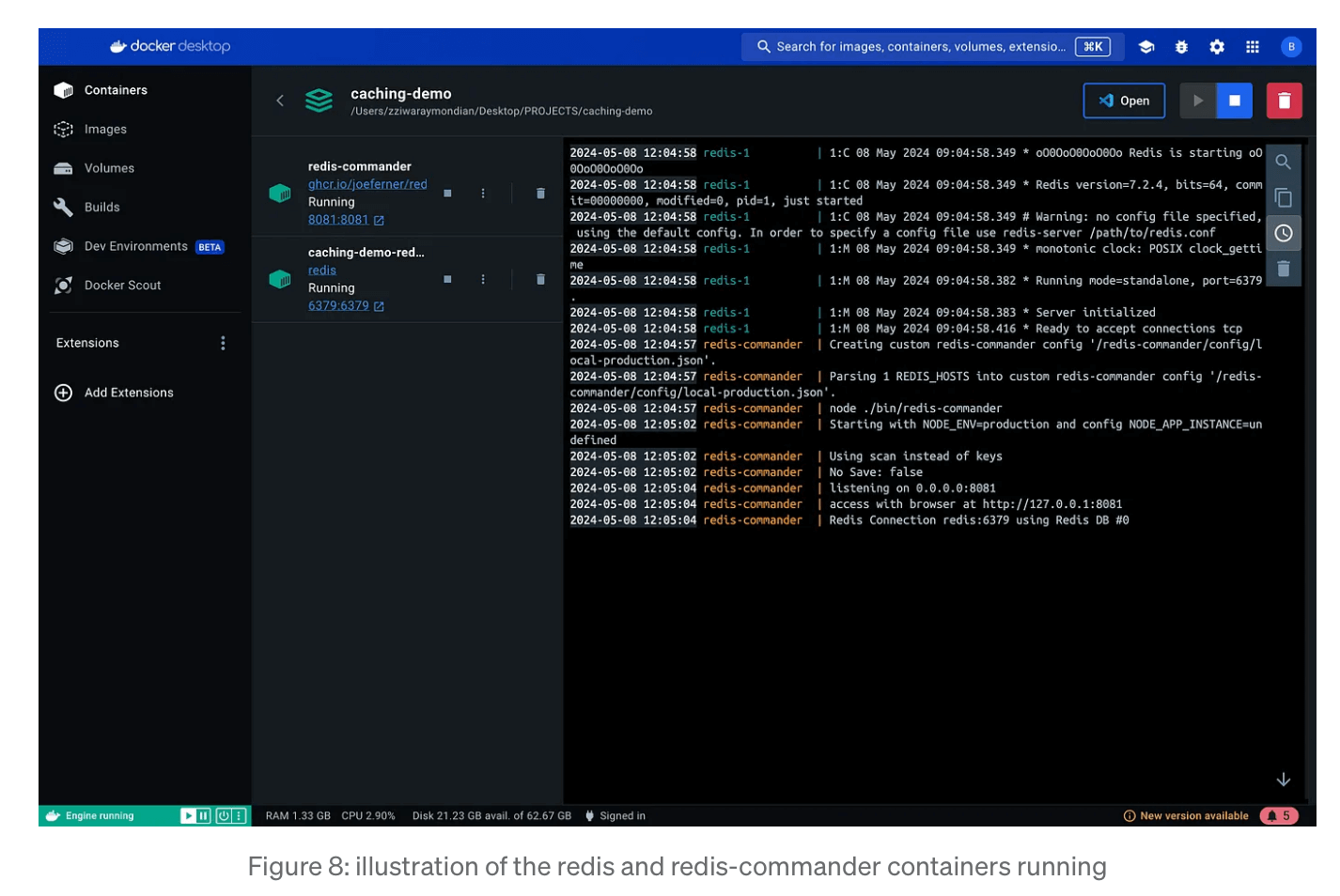Copy logs to clipboard icon
The image size is (1340, 896).
tap(1283, 198)
